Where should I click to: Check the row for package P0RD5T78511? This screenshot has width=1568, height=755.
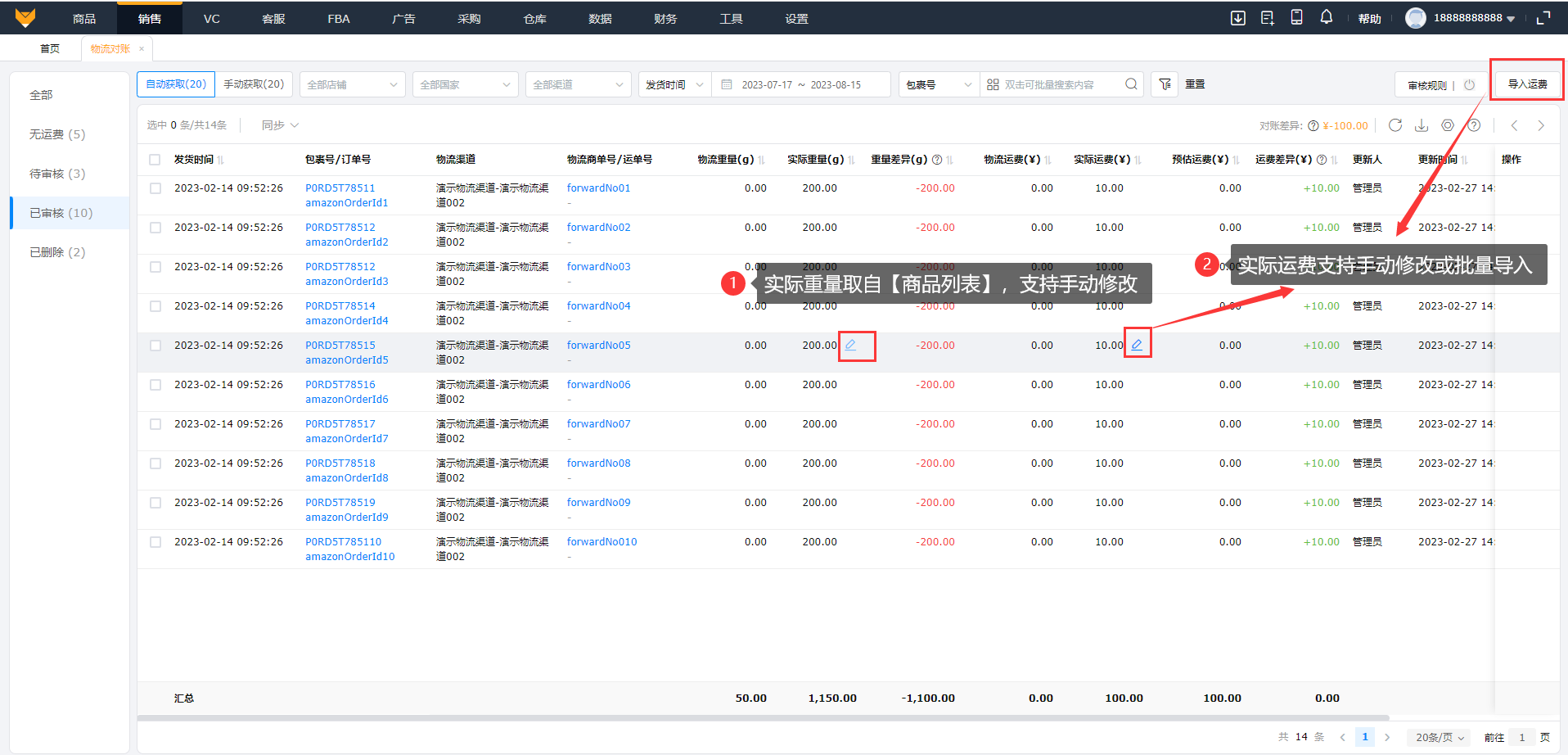click(155, 188)
